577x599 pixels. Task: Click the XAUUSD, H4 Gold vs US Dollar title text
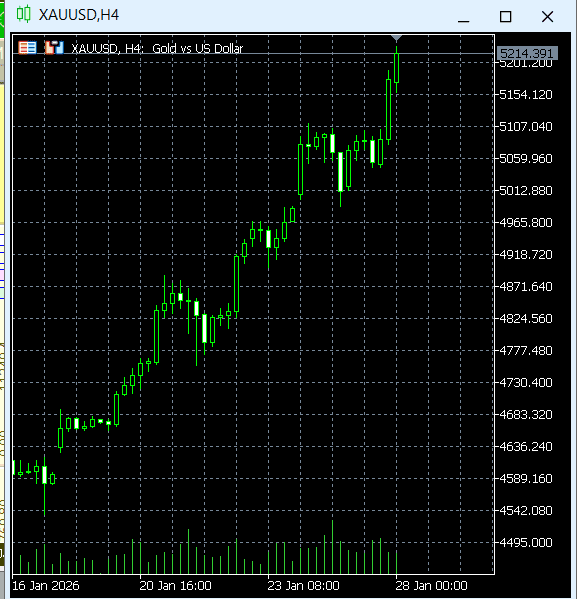[x=157, y=49]
